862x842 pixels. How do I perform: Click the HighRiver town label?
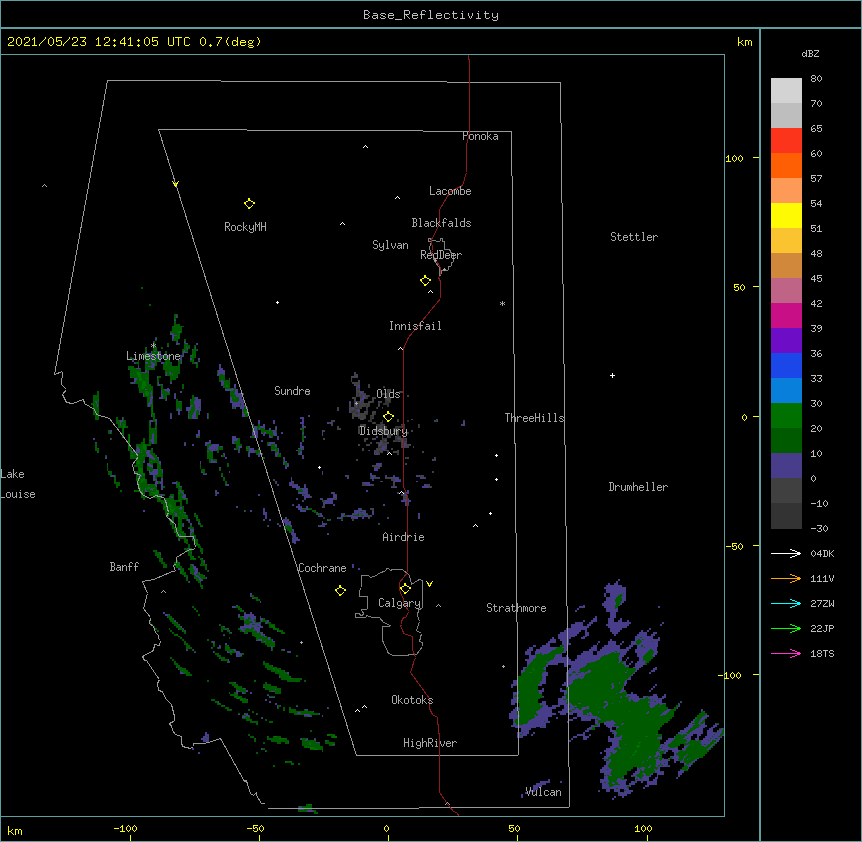click(430, 743)
